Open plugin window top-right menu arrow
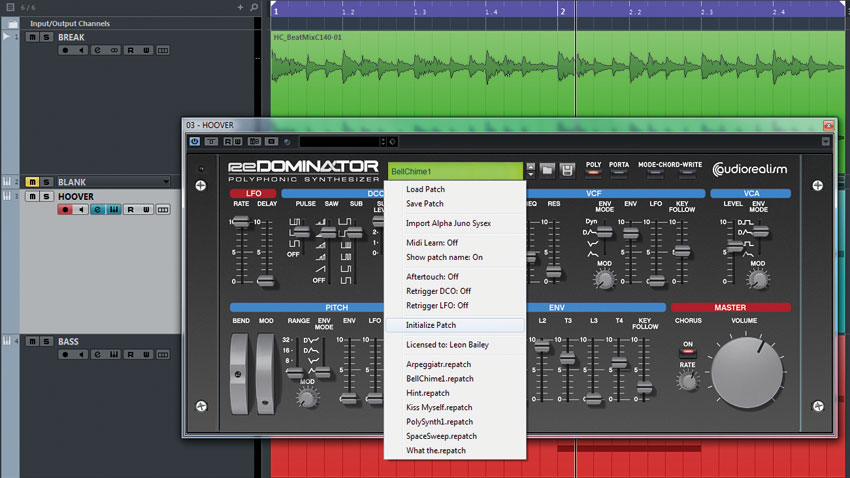Screen dimensions: 850x478 coord(826,142)
